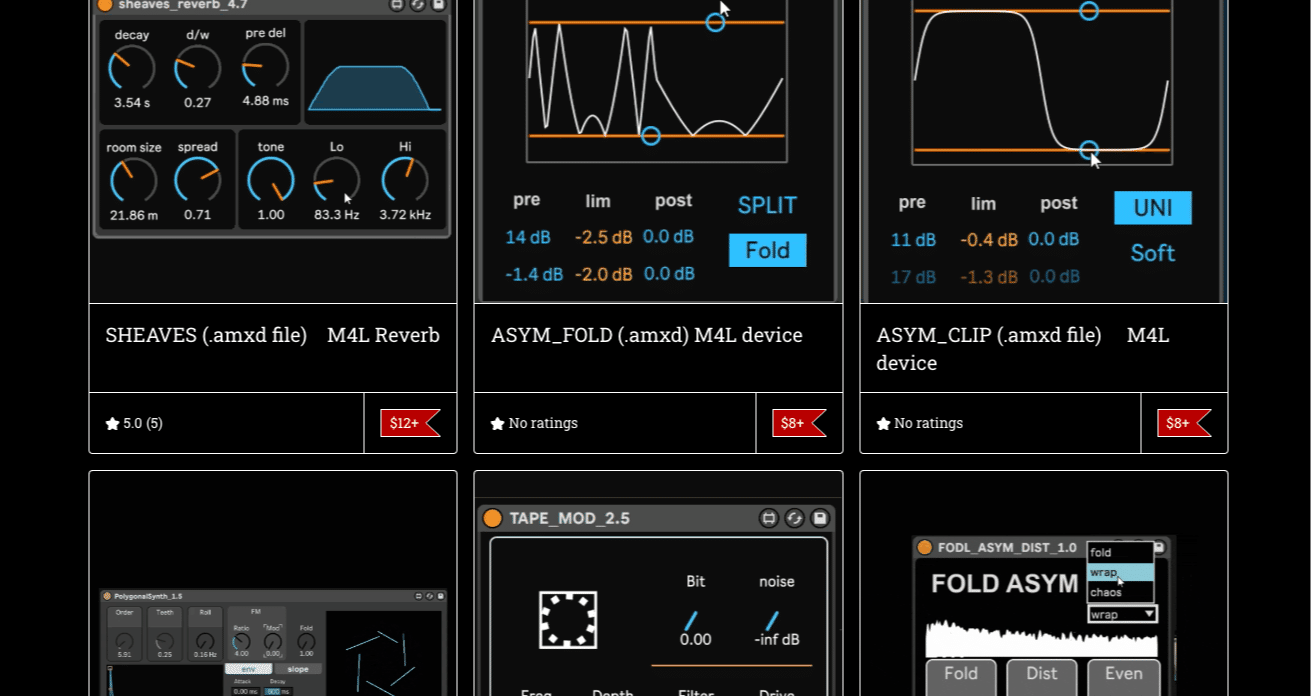Switch to the Fold mode on ASYM_FOLD

[x=767, y=250]
